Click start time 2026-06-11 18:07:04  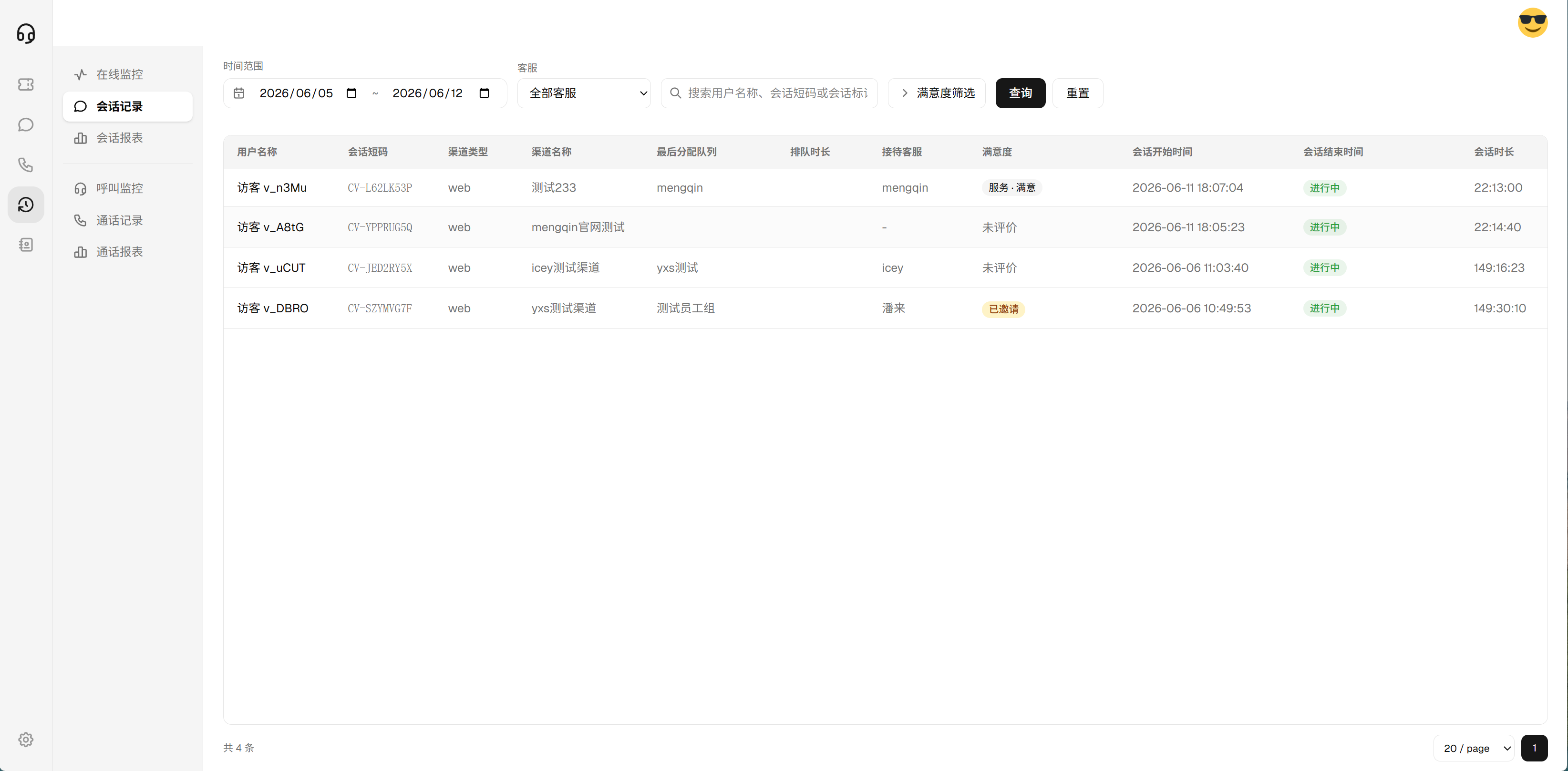1187,187
